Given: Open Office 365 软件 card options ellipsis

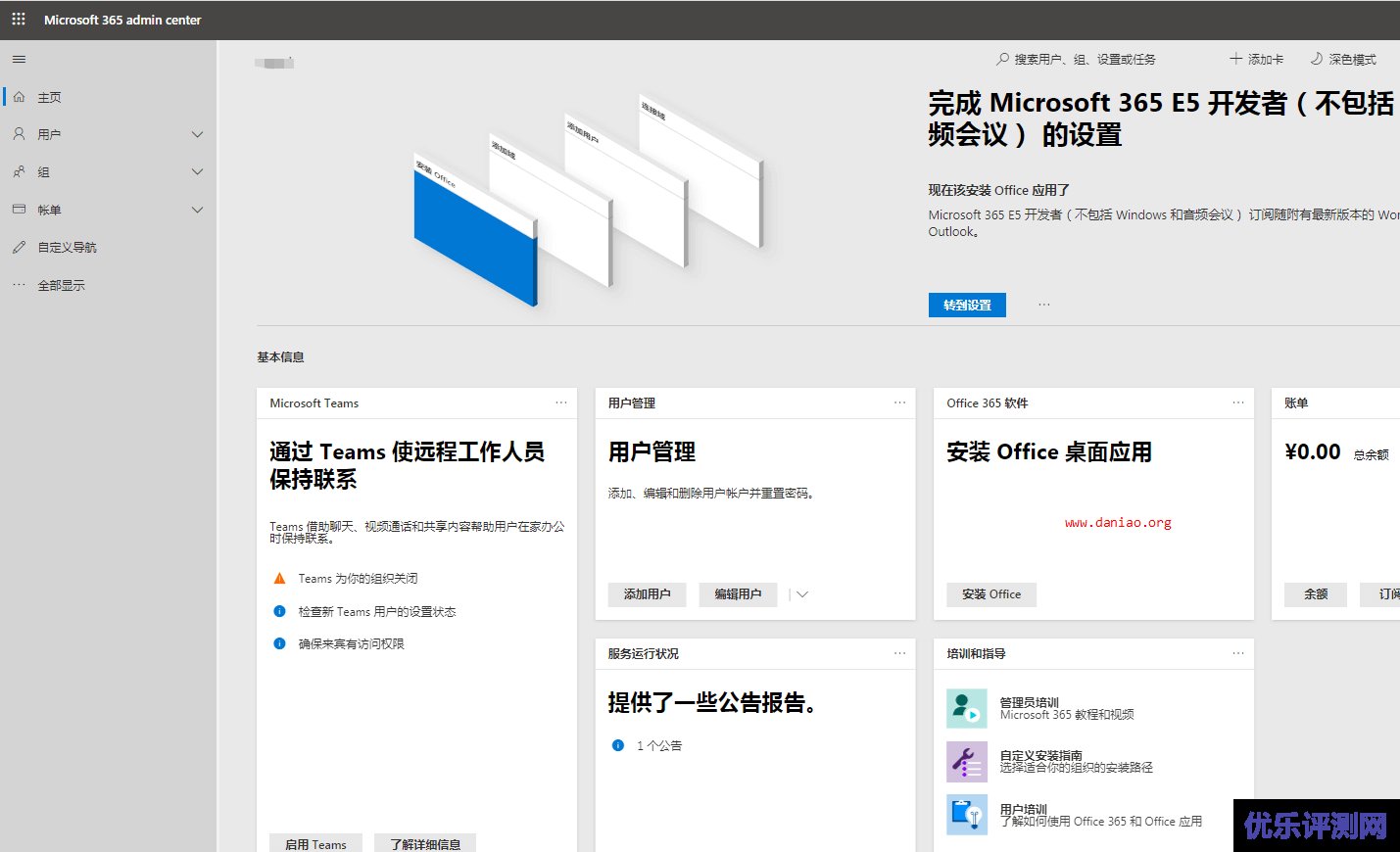Looking at the screenshot, I should click(1238, 402).
